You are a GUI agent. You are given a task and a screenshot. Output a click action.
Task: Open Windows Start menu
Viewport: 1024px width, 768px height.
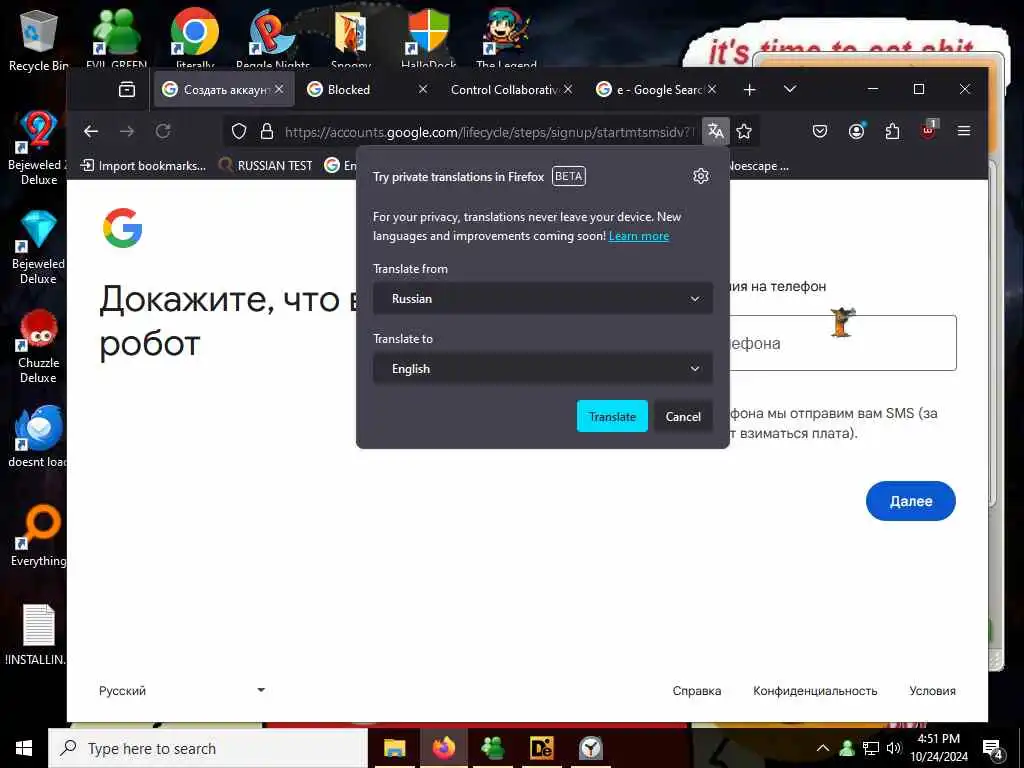(24, 748)
